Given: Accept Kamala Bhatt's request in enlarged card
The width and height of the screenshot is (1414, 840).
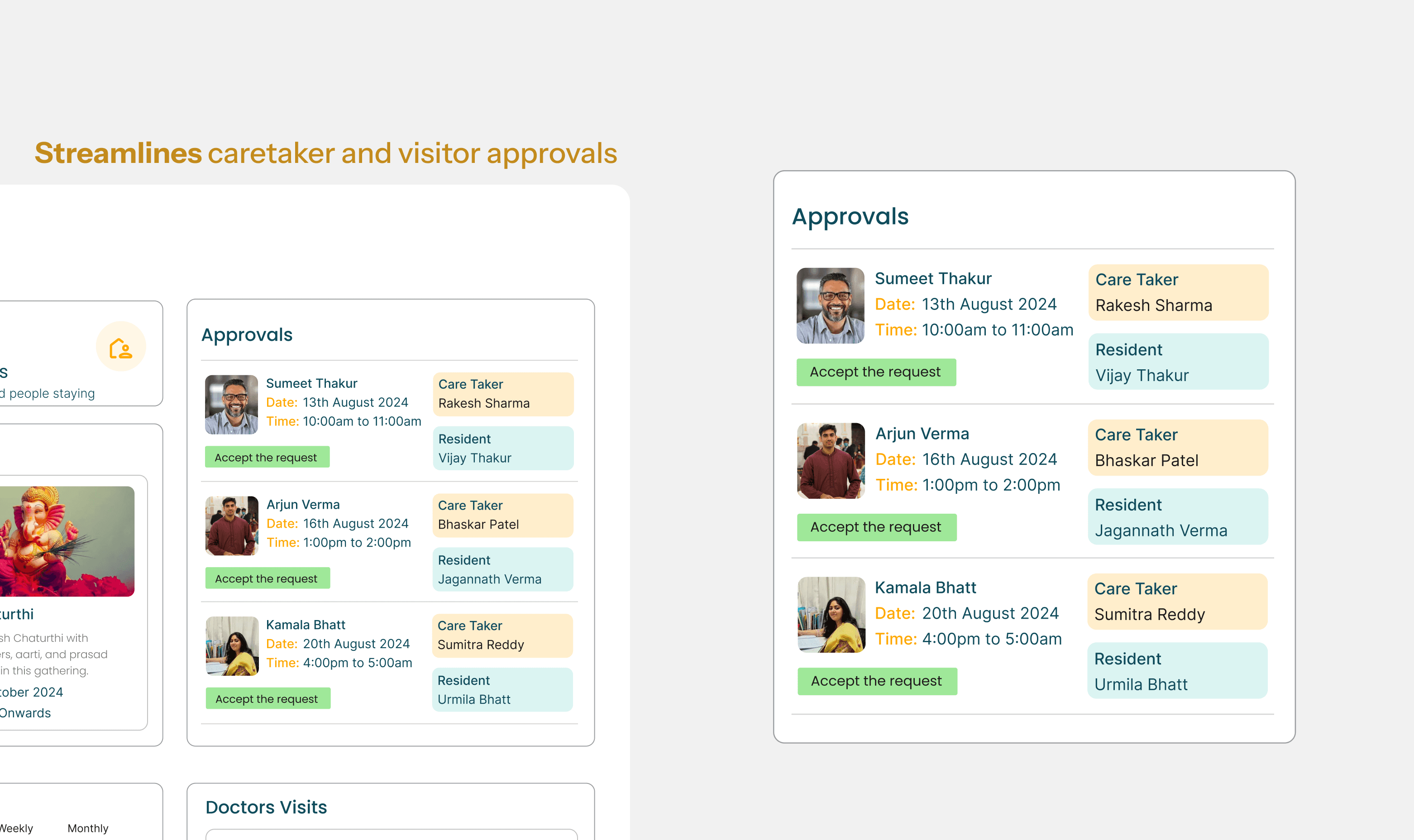Looking at the screenshot, I should point(877,682).
